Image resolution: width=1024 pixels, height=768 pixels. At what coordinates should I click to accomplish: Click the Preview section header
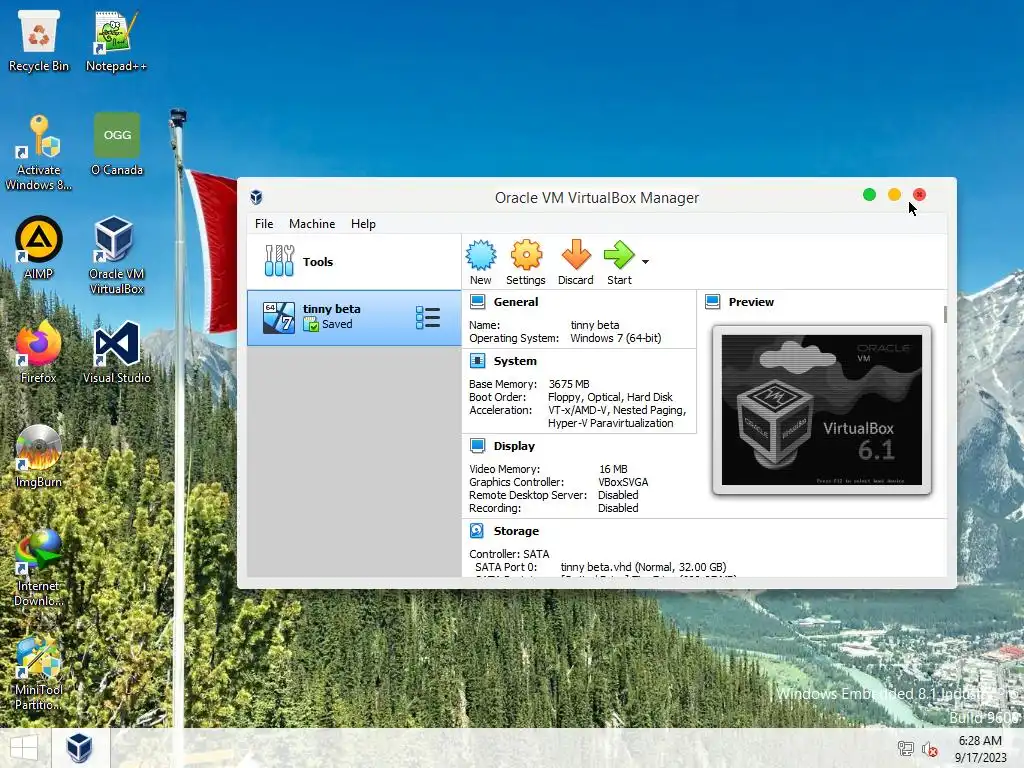click(x=751, y=302)
